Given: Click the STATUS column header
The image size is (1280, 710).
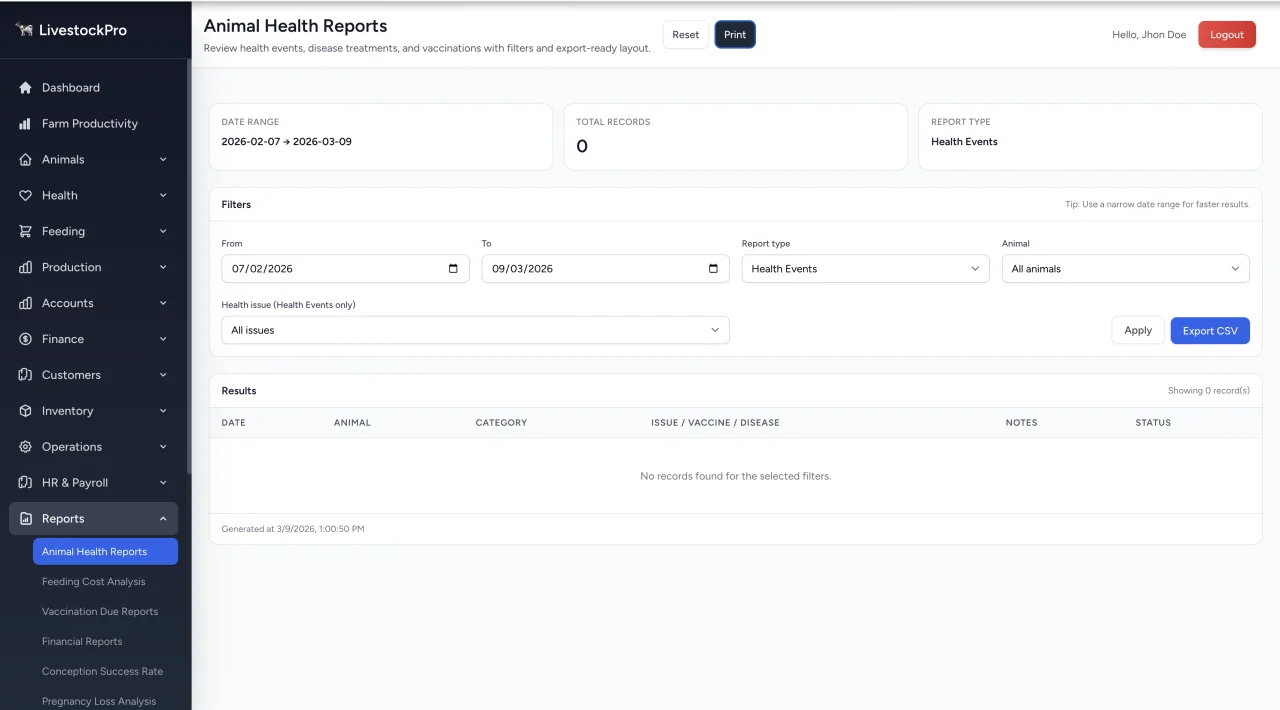Looking at the screenshot, I should [x=1153, y=423].
